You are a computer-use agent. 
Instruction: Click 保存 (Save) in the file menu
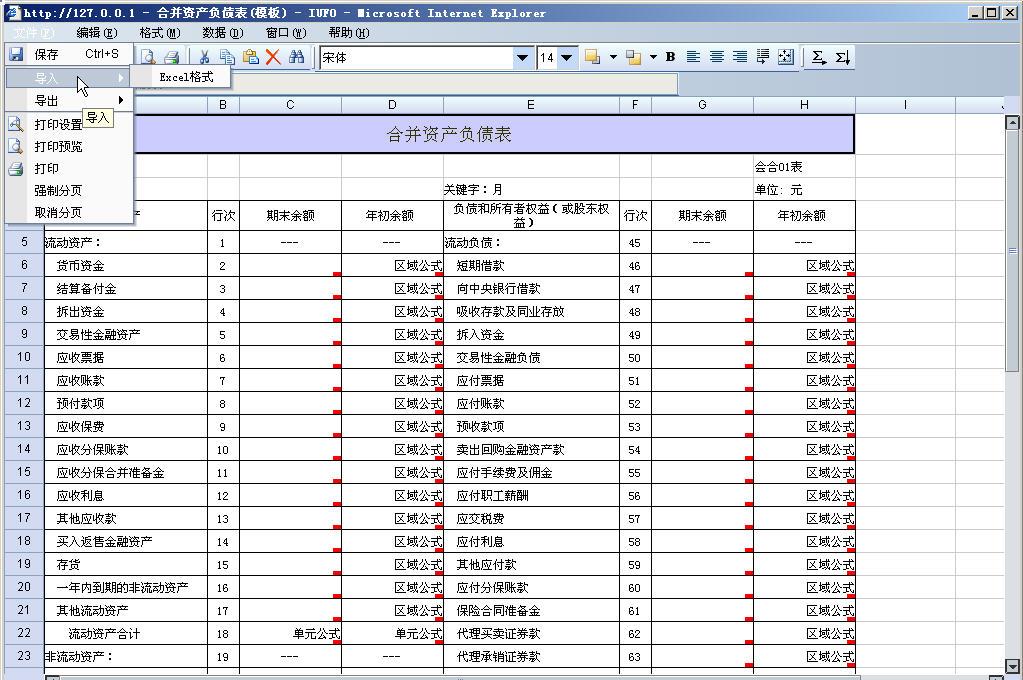46,54
